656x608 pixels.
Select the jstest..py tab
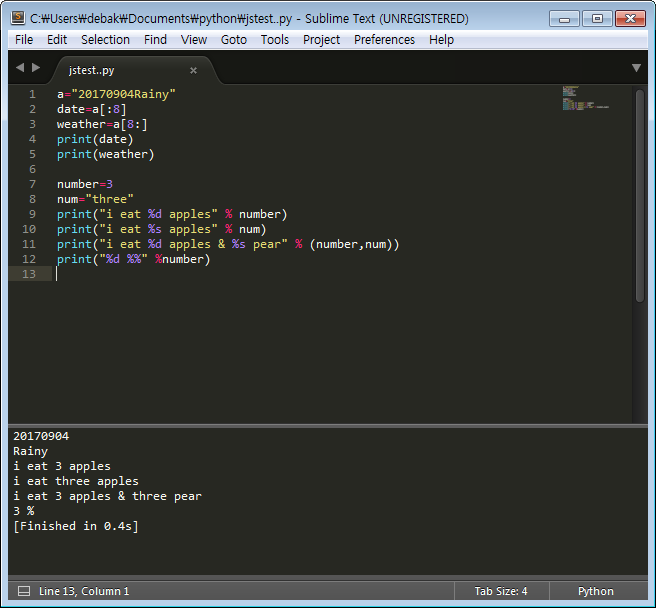click(133, 70)
